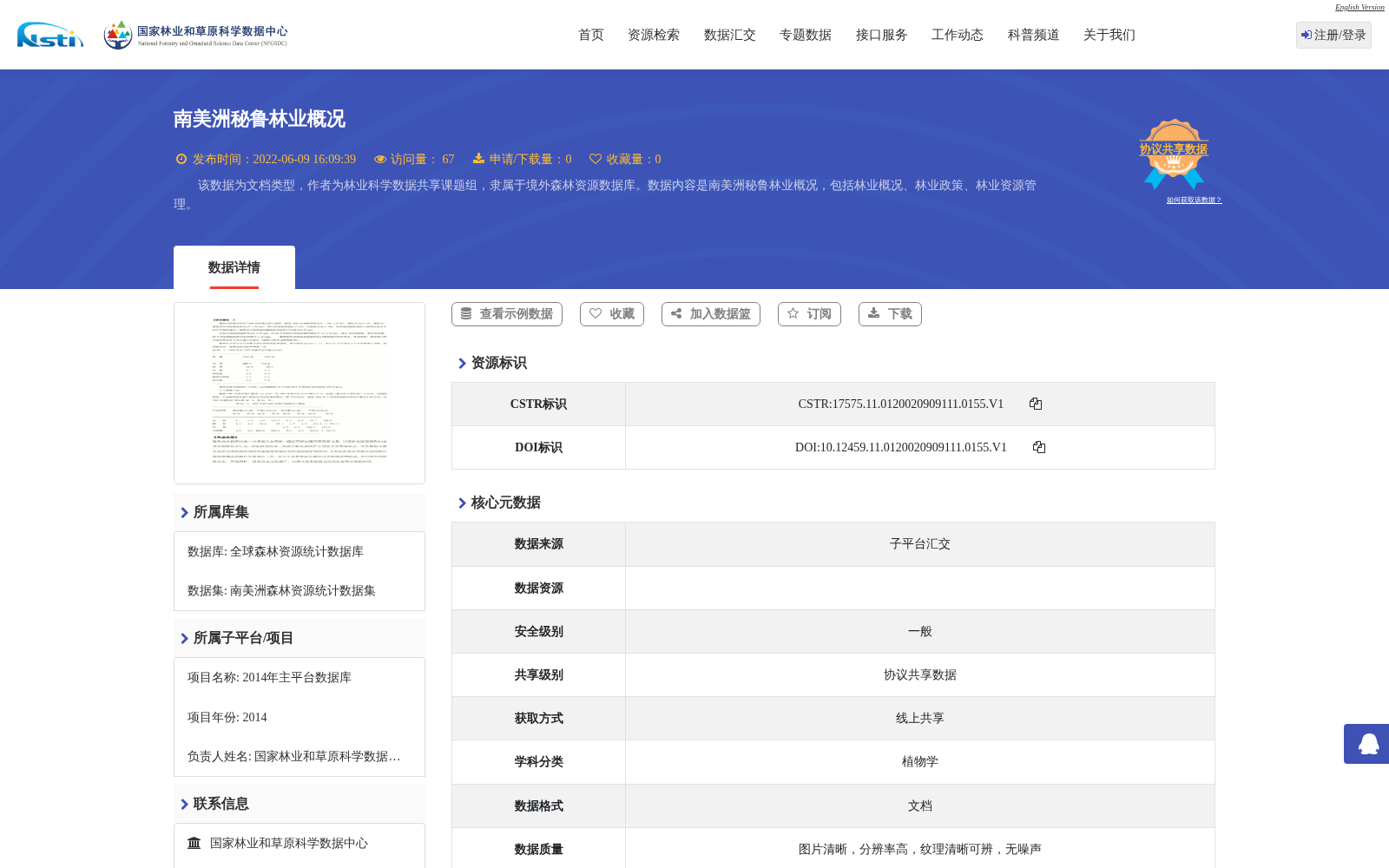Collapse the 联系信息 section chevron
This screenshot has height=868, width=1389.
(x=184, y=805)
